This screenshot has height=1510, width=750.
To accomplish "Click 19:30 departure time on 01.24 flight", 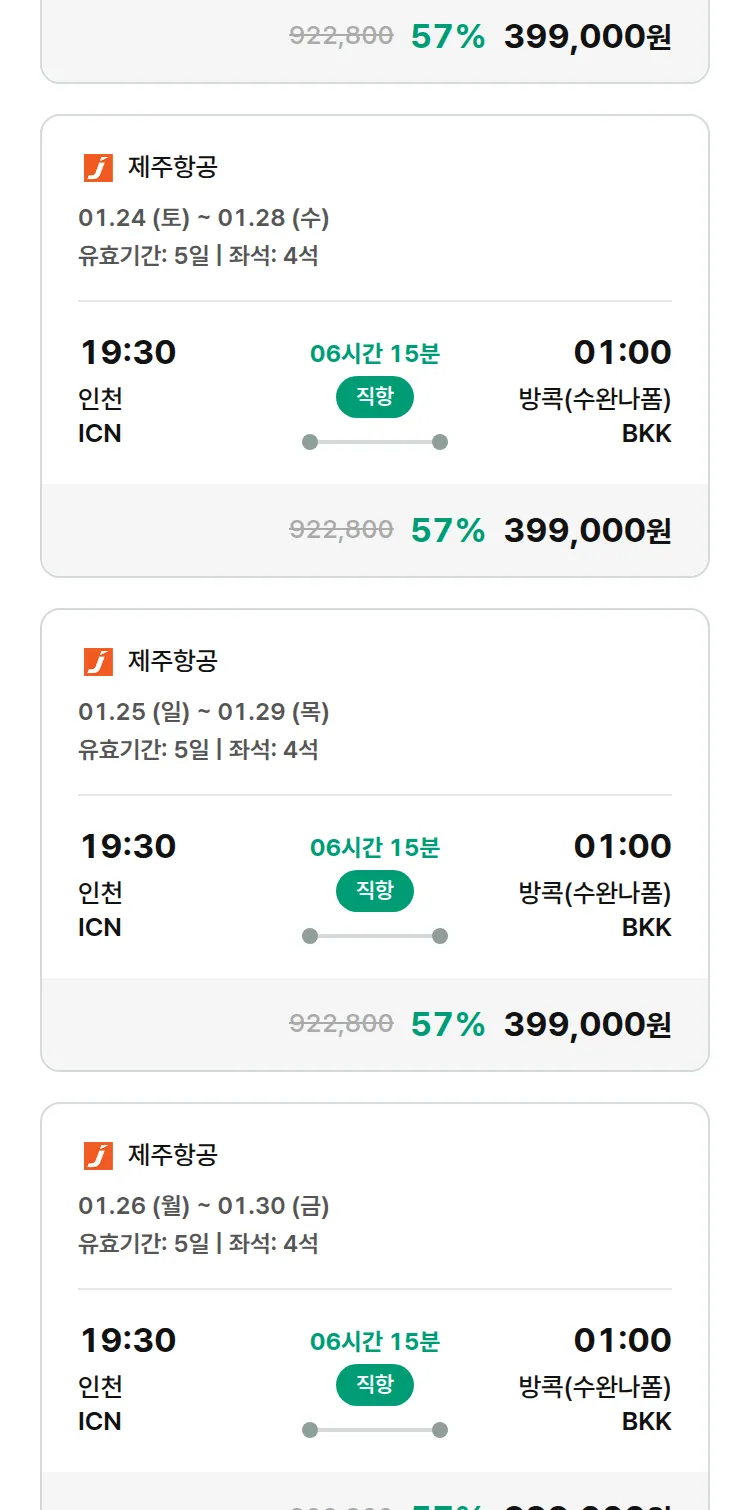I will pyautogui.click(x=128, y=352).
